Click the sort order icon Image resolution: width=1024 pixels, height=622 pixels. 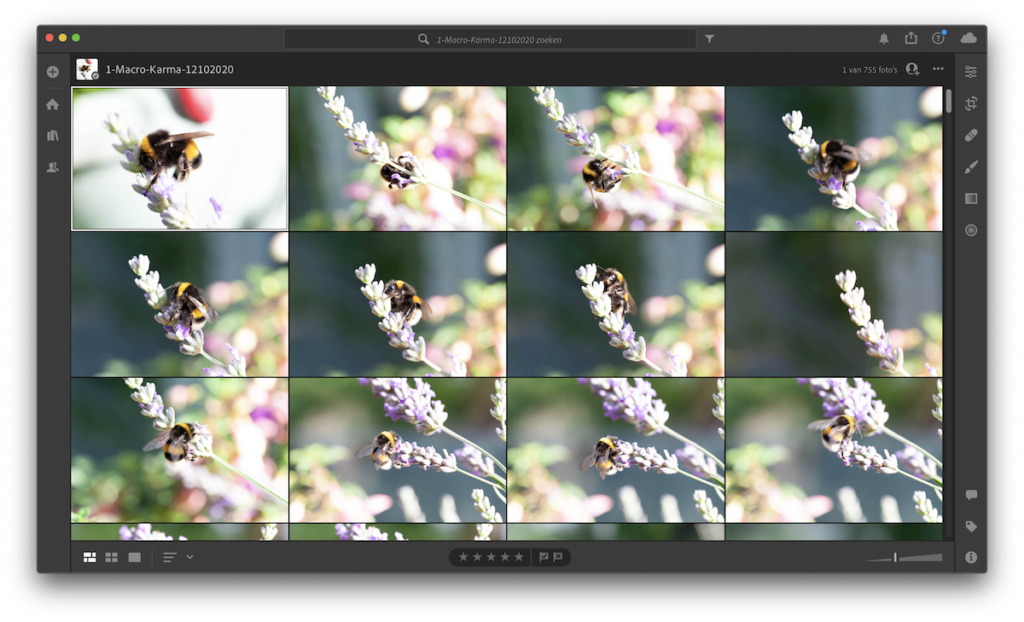[x=170, y=557]
